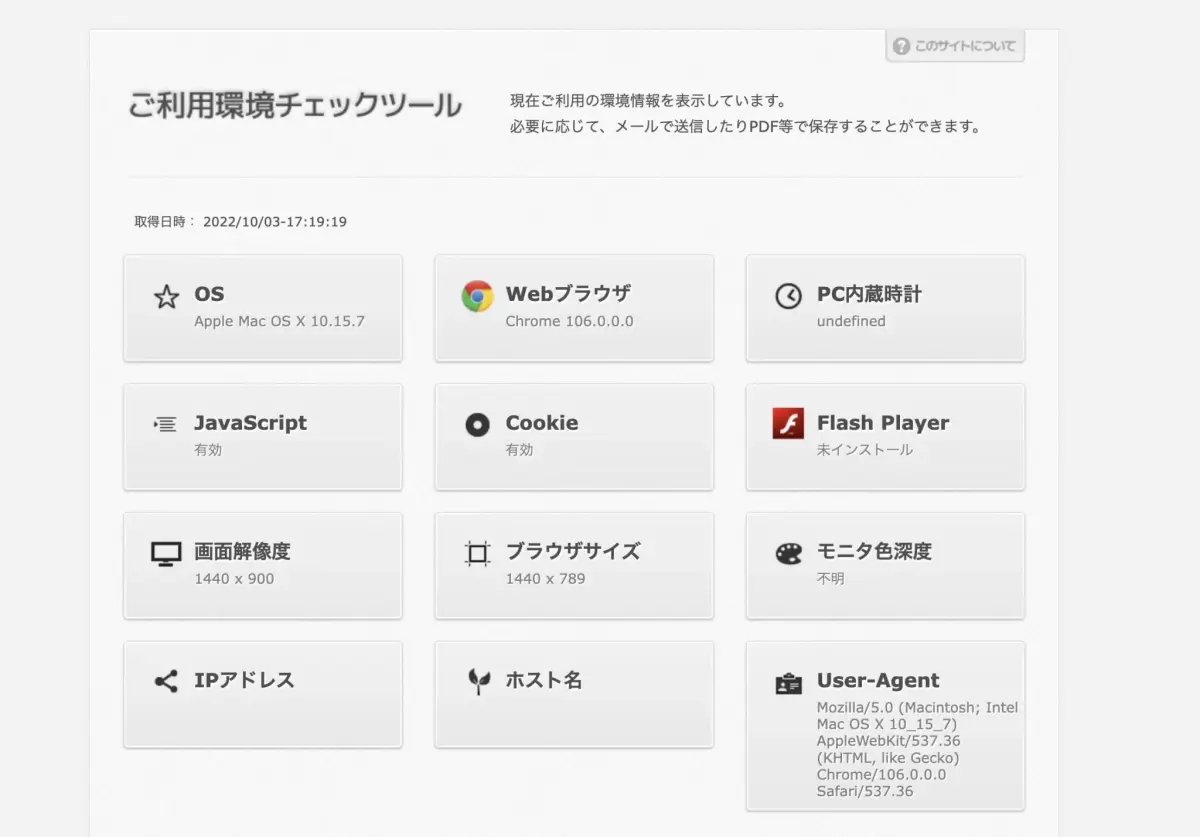Click the star icon beside OS
Screen dimensions: 1200x837
click(166, 296)
